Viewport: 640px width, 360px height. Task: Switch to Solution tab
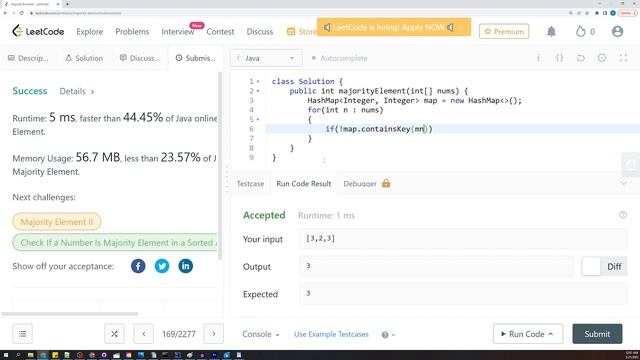pos(84,58)
